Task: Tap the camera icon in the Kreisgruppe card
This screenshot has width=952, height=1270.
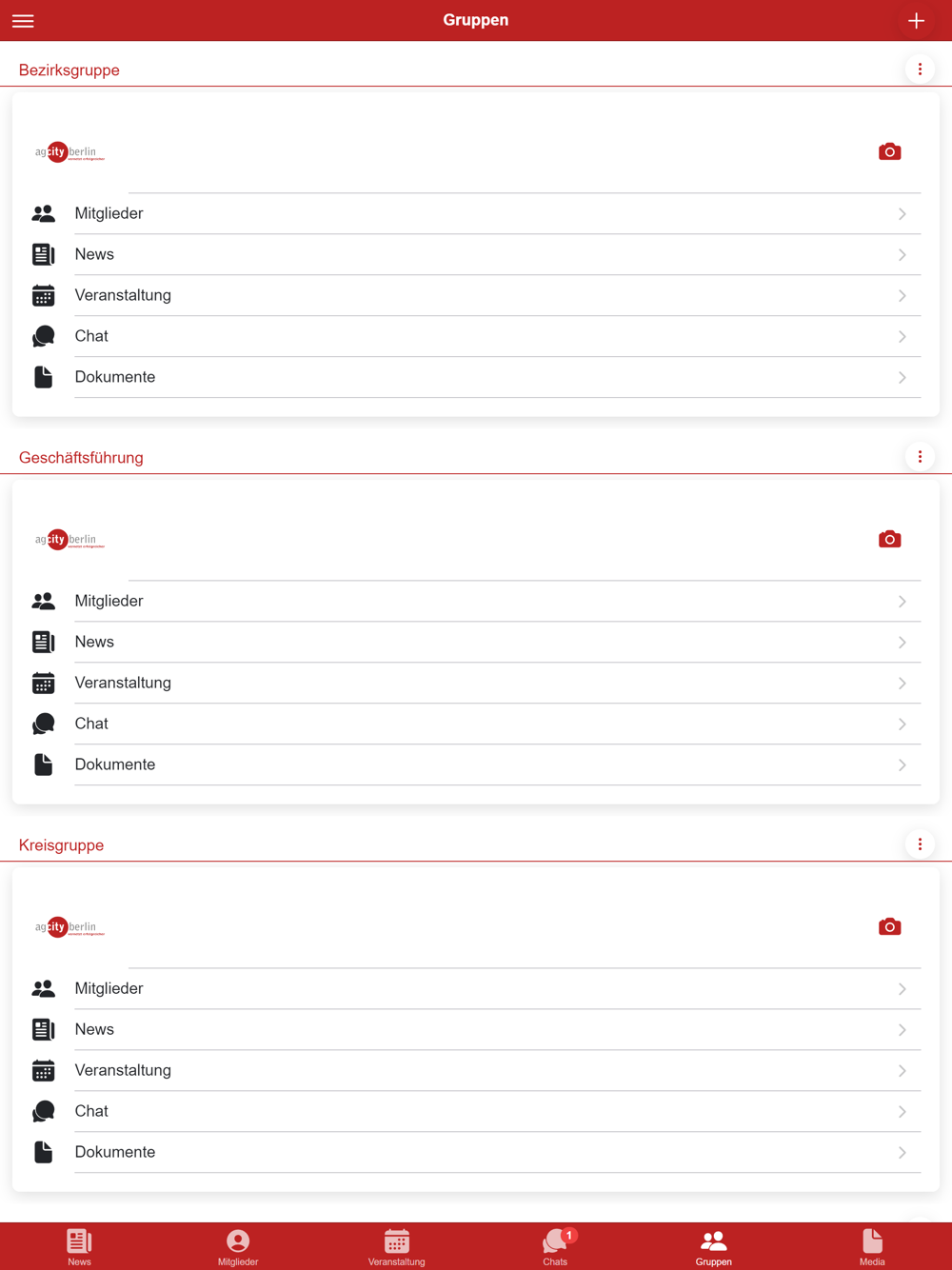Action: (889, 926)
